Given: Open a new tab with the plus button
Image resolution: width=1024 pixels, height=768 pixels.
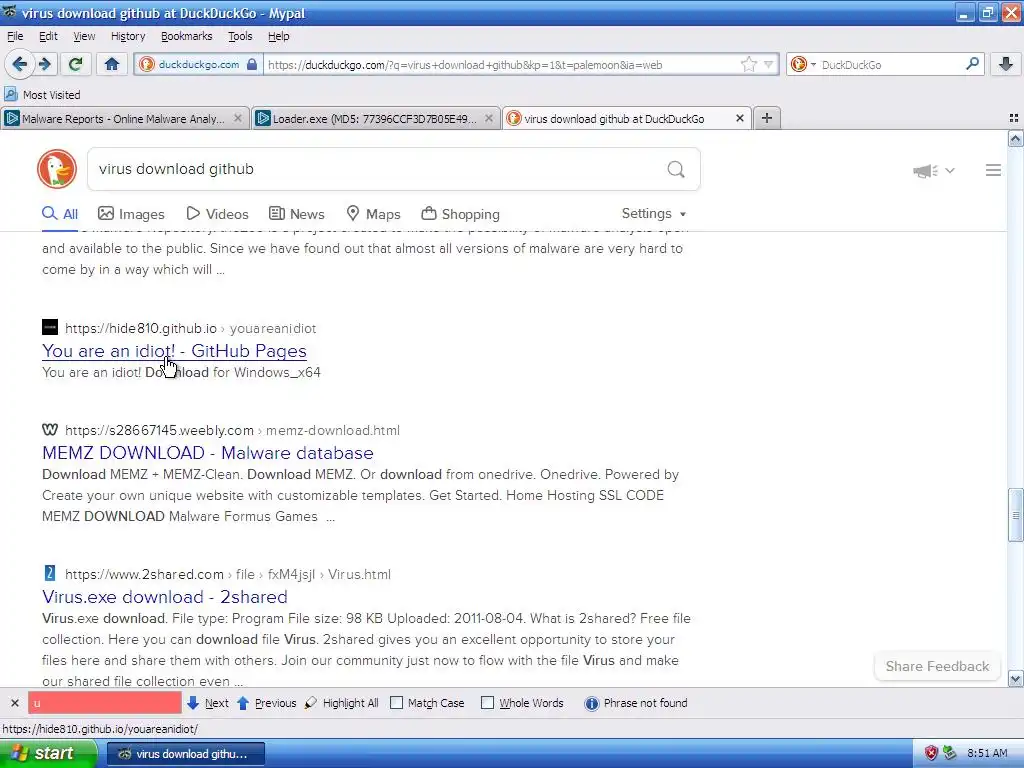Looking at the screenshot, I should (767, 118).
